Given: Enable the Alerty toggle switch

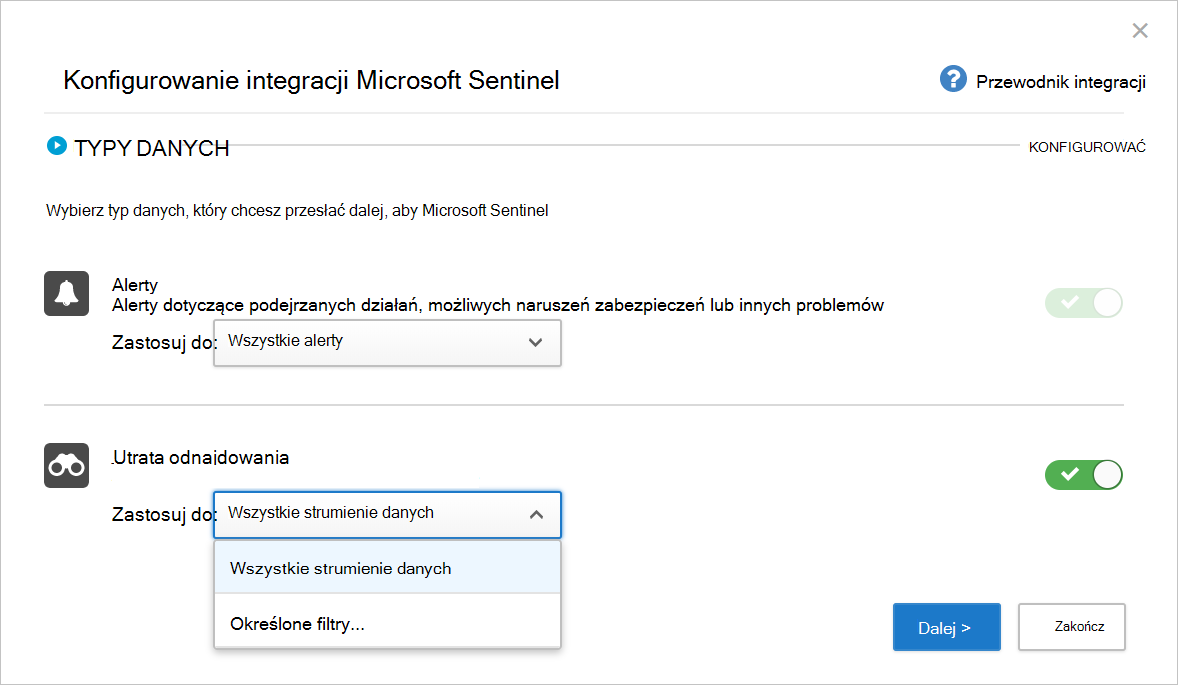Looking at the screenshot, I should (1083, 302).
